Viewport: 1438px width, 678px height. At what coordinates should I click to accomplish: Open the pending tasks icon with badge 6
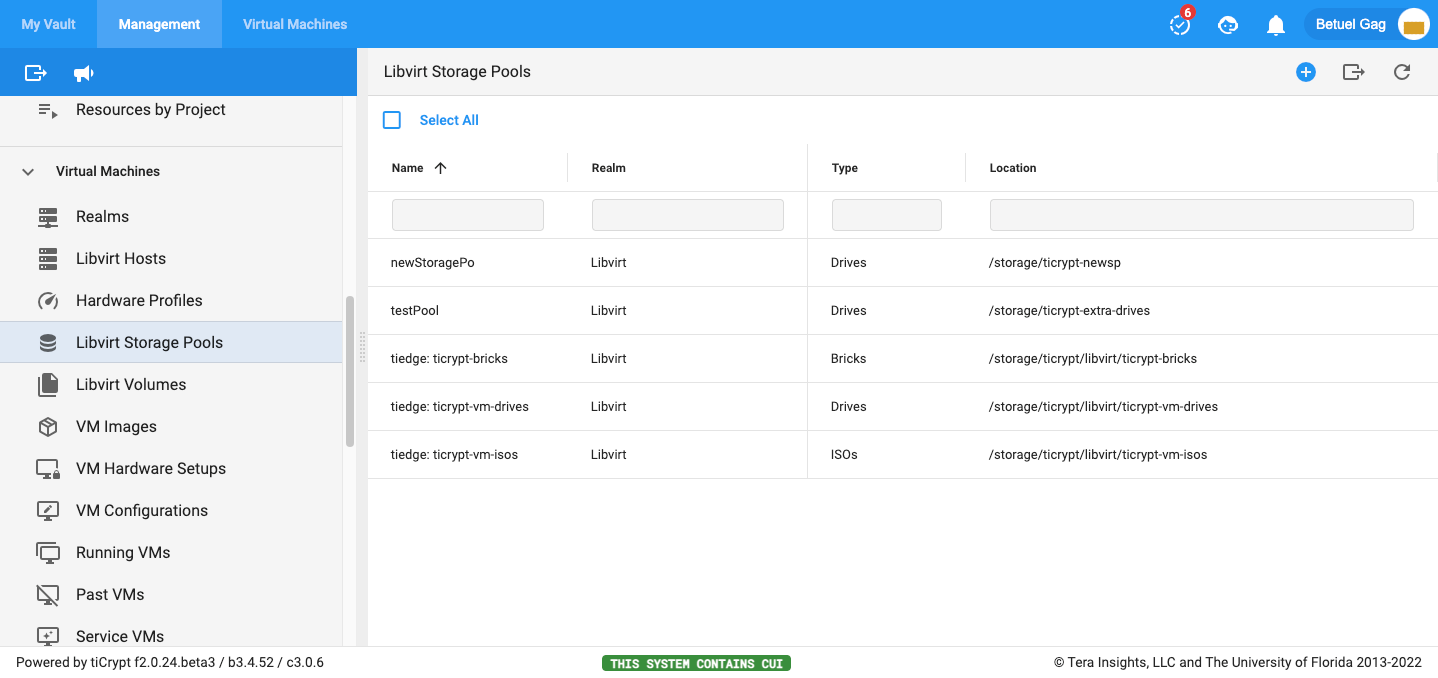[1180, 25]
